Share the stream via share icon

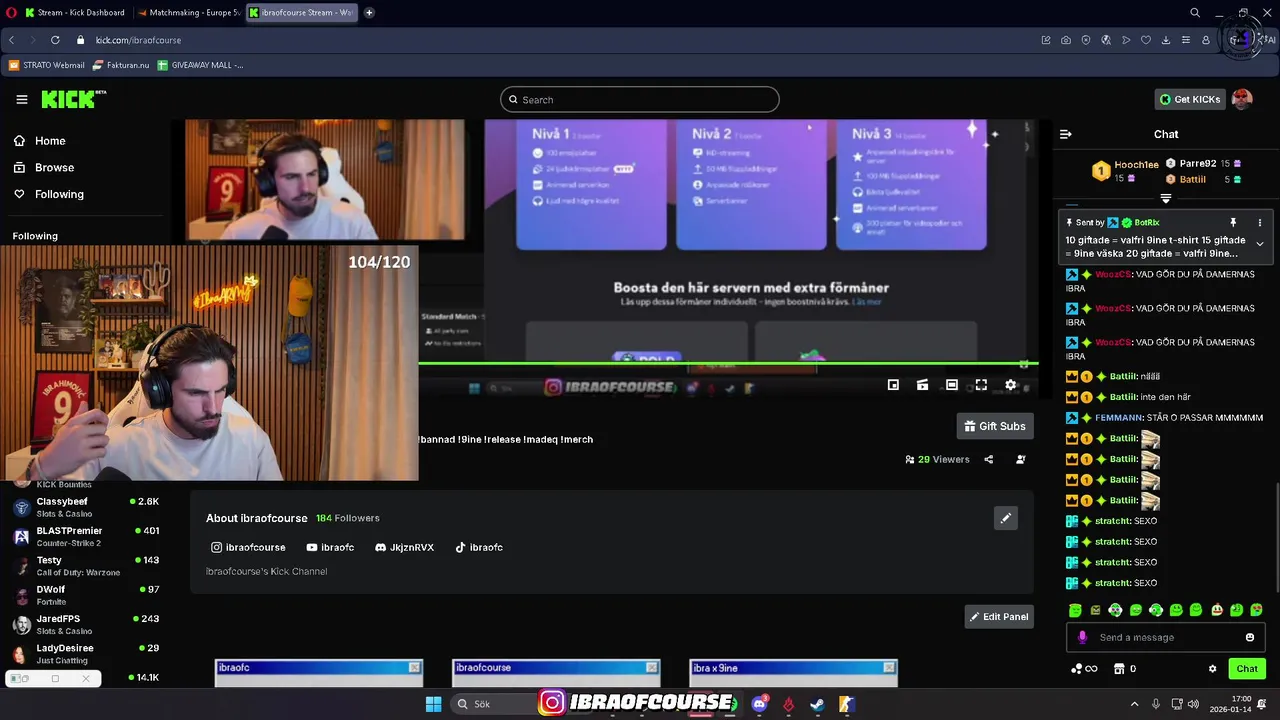tap(988, 459)
